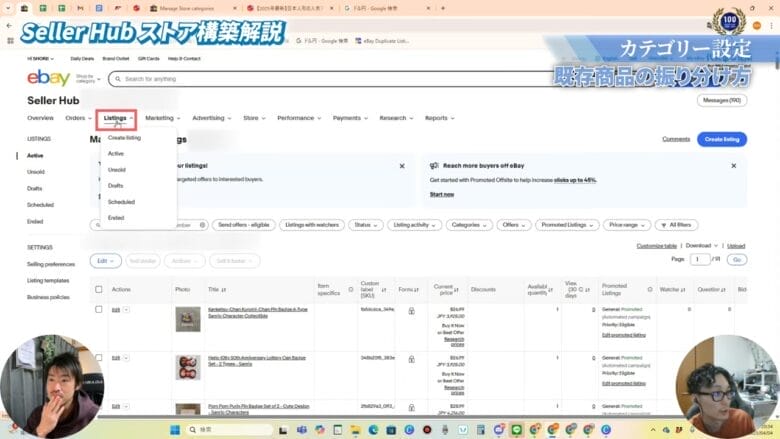Image resolution: width=780 pixels, height=439 pixels.
Task: Click the info icon beside Promoted Listings header
Action: tap(650, 289)
